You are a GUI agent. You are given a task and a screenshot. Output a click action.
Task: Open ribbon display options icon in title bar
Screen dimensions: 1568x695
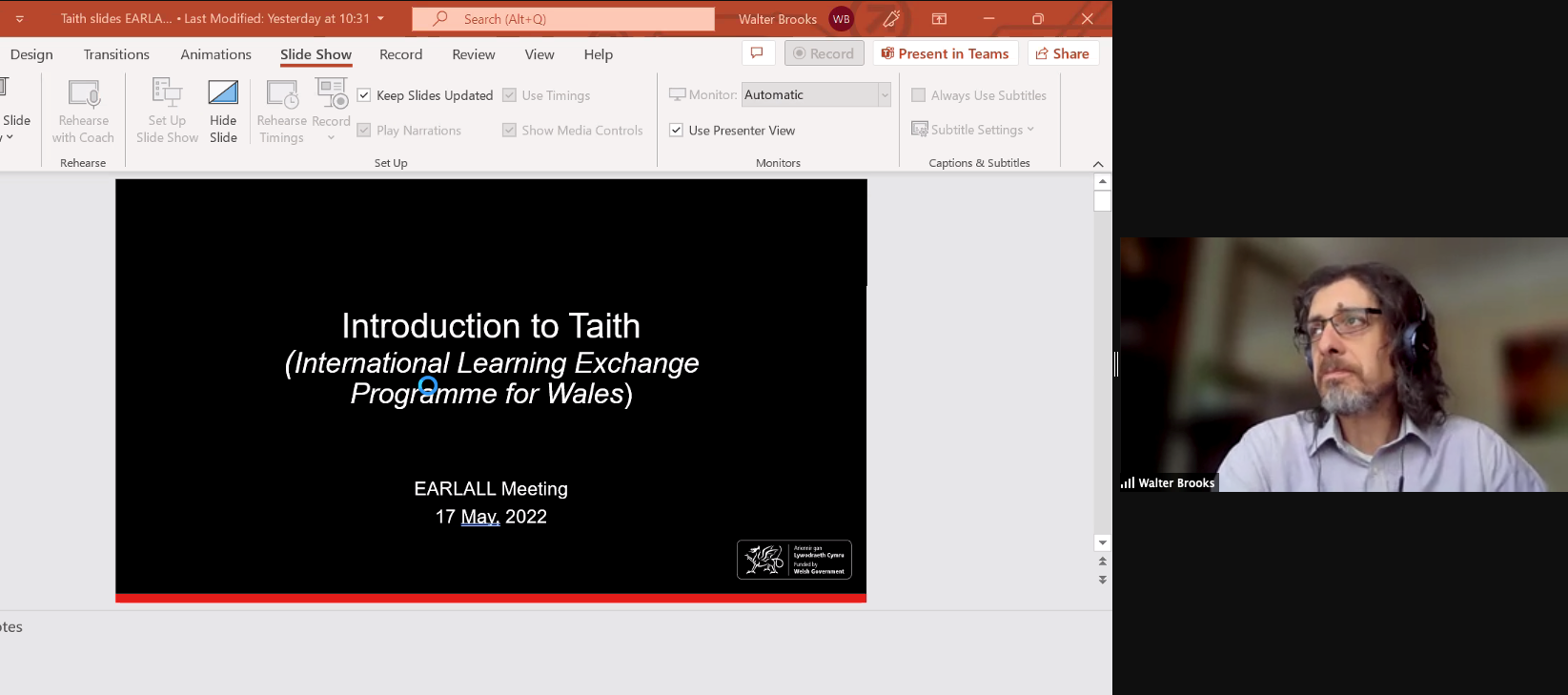pyautogui.click(x=939, y=19)
